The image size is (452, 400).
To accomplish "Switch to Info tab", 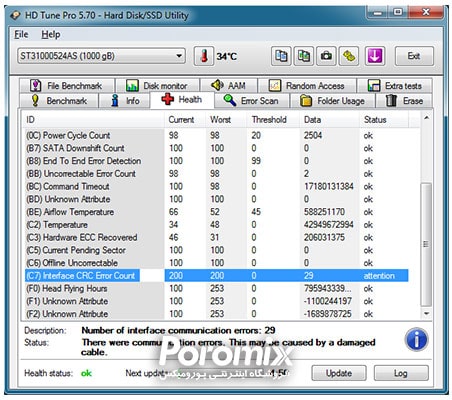I will tap(125, 101).
